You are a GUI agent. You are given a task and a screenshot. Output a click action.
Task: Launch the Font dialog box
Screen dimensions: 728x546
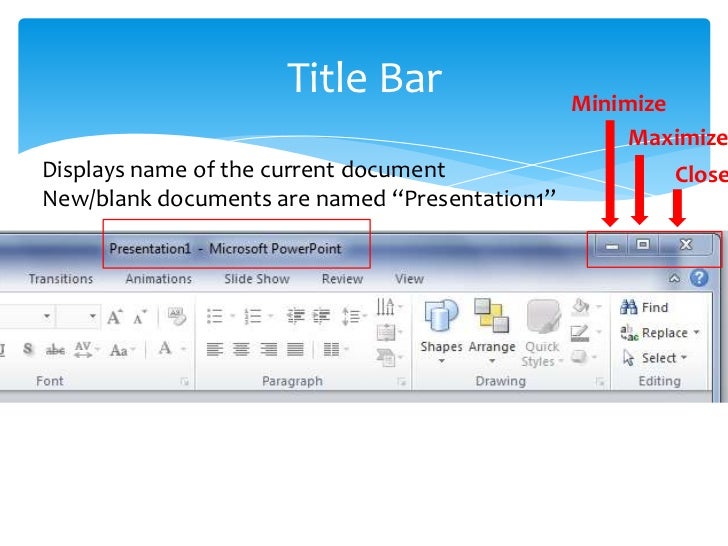(x=184, y=382)
